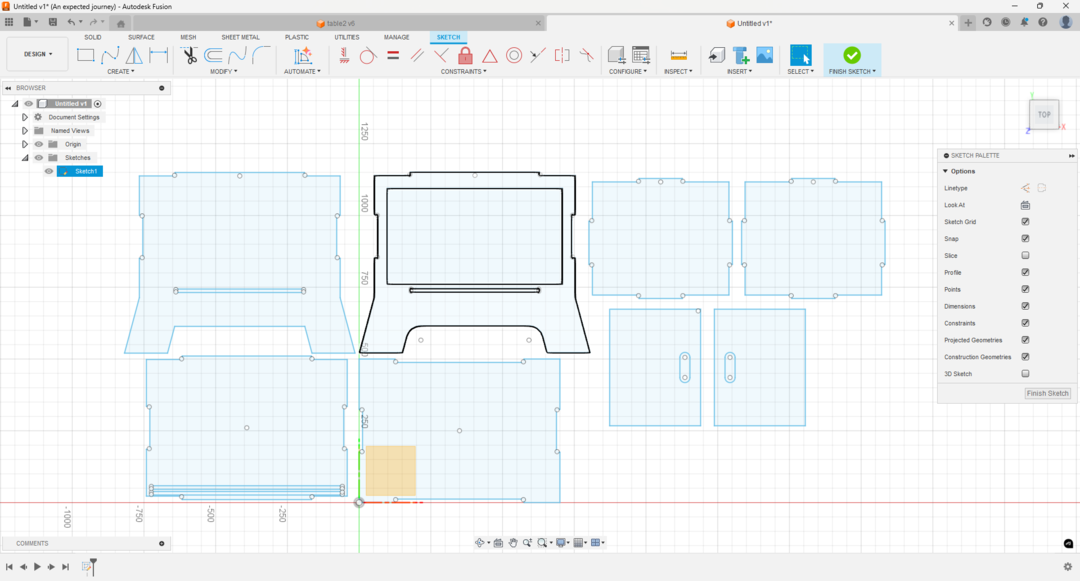Toggle the Snap checkbox
This screenshot has height=581, width=1080.
(1025, 239)
